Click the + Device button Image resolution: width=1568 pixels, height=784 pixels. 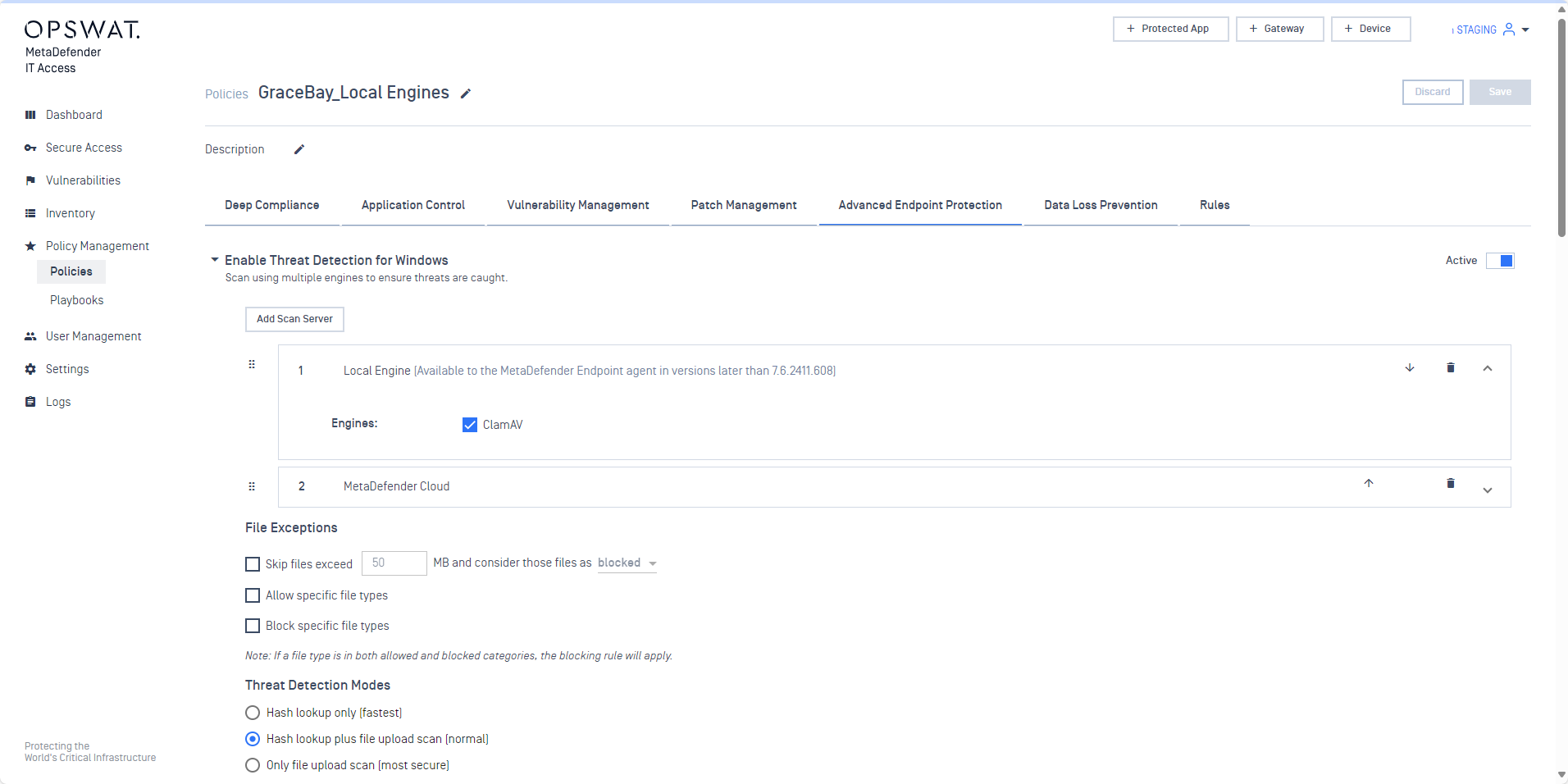(1370, 29)
